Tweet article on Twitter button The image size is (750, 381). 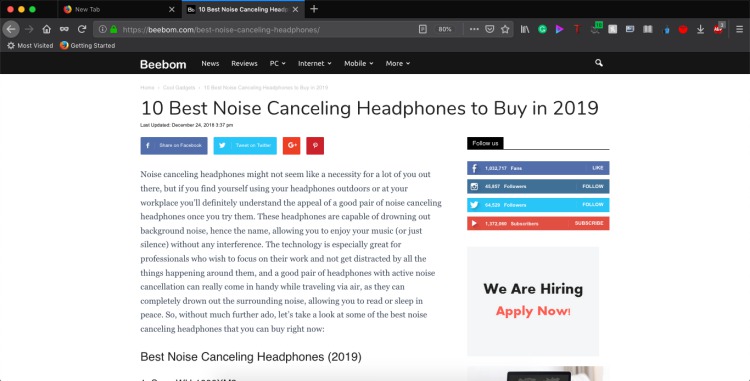click(245, 146)
